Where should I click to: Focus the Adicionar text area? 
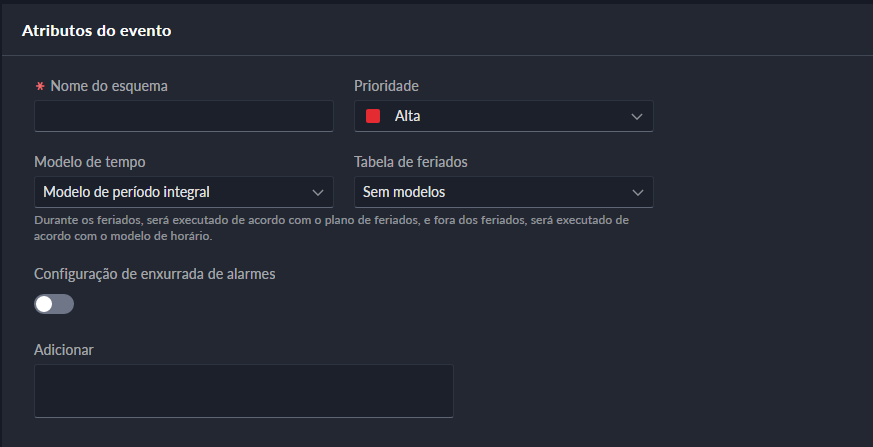pyautogui.click(x=243, y=390)
